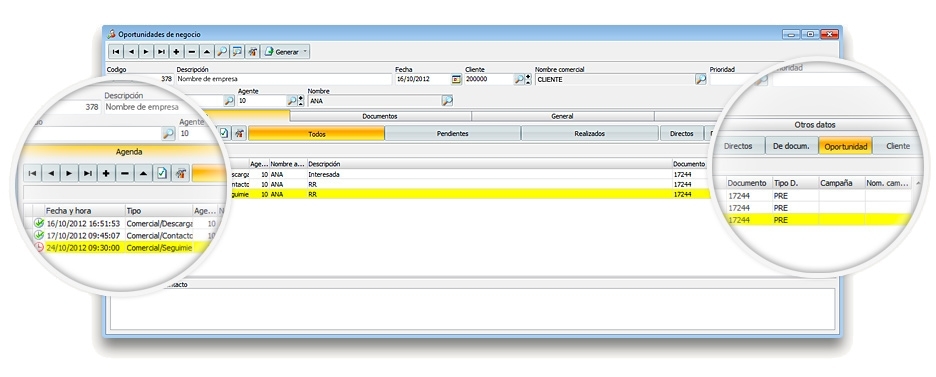Switch to the General tab

[x=562, y=116]
